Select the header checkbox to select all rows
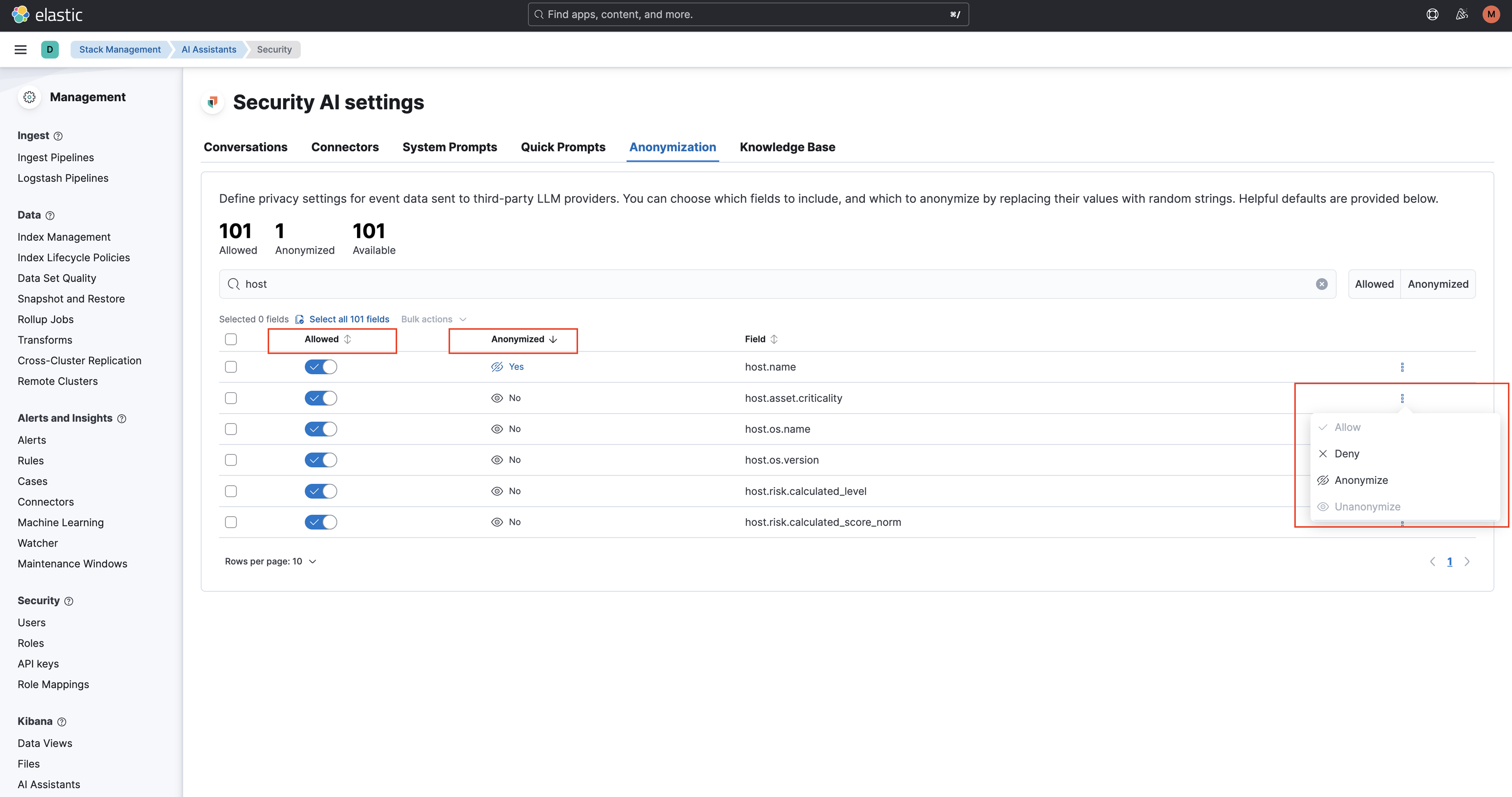This screenshot has height=797, width=1512. 231,339
